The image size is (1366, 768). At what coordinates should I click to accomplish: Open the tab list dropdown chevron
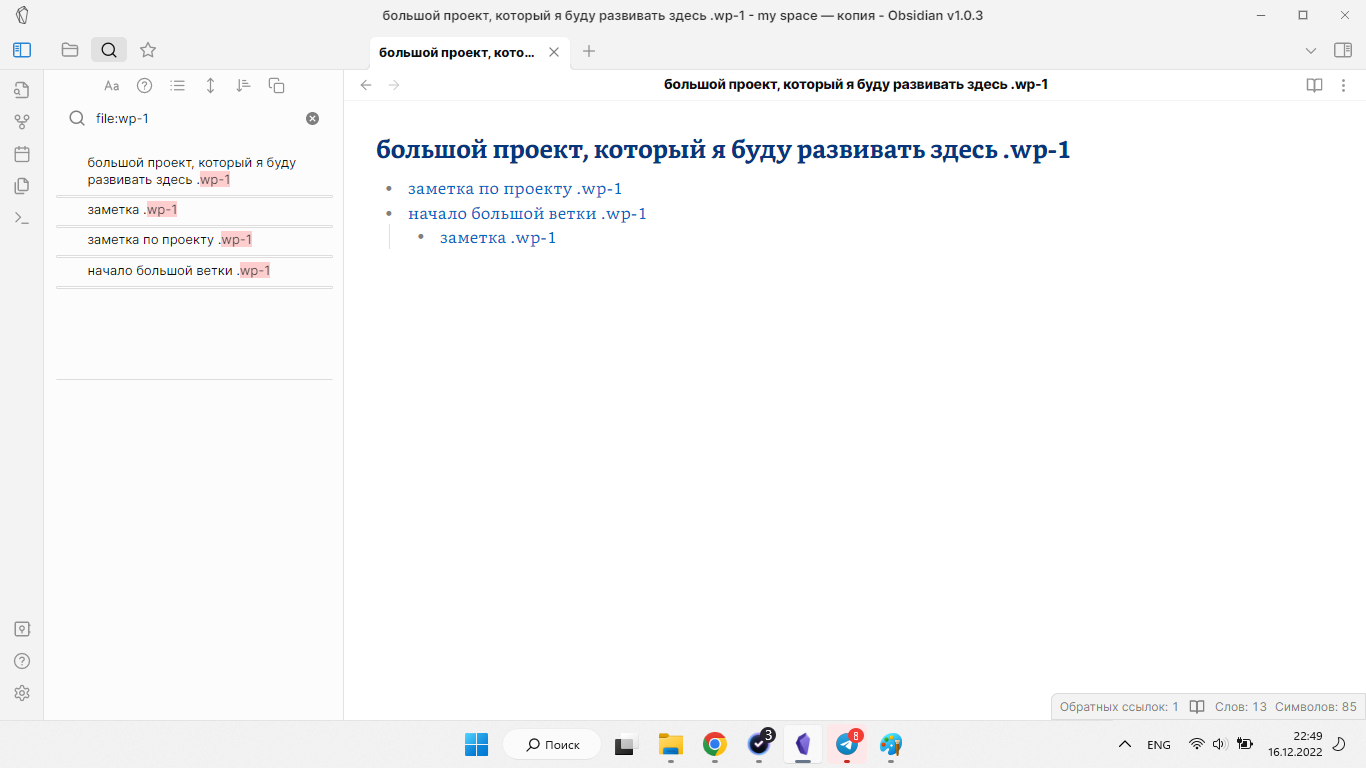point(1311,51)
